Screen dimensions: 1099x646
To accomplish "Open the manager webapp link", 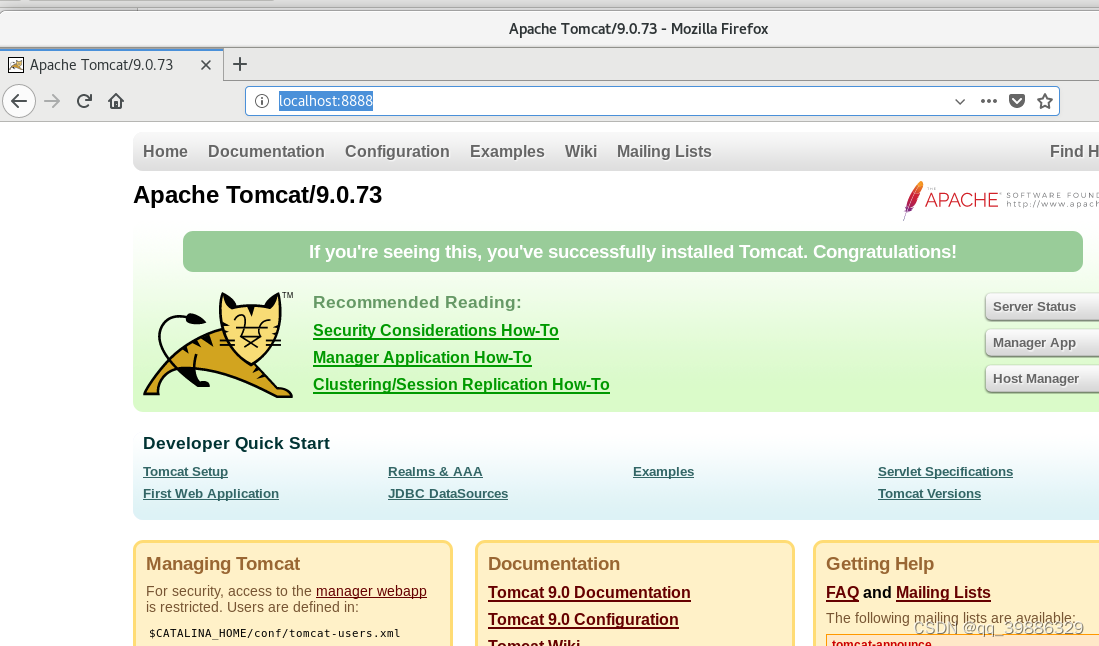I will pos(371,591).
